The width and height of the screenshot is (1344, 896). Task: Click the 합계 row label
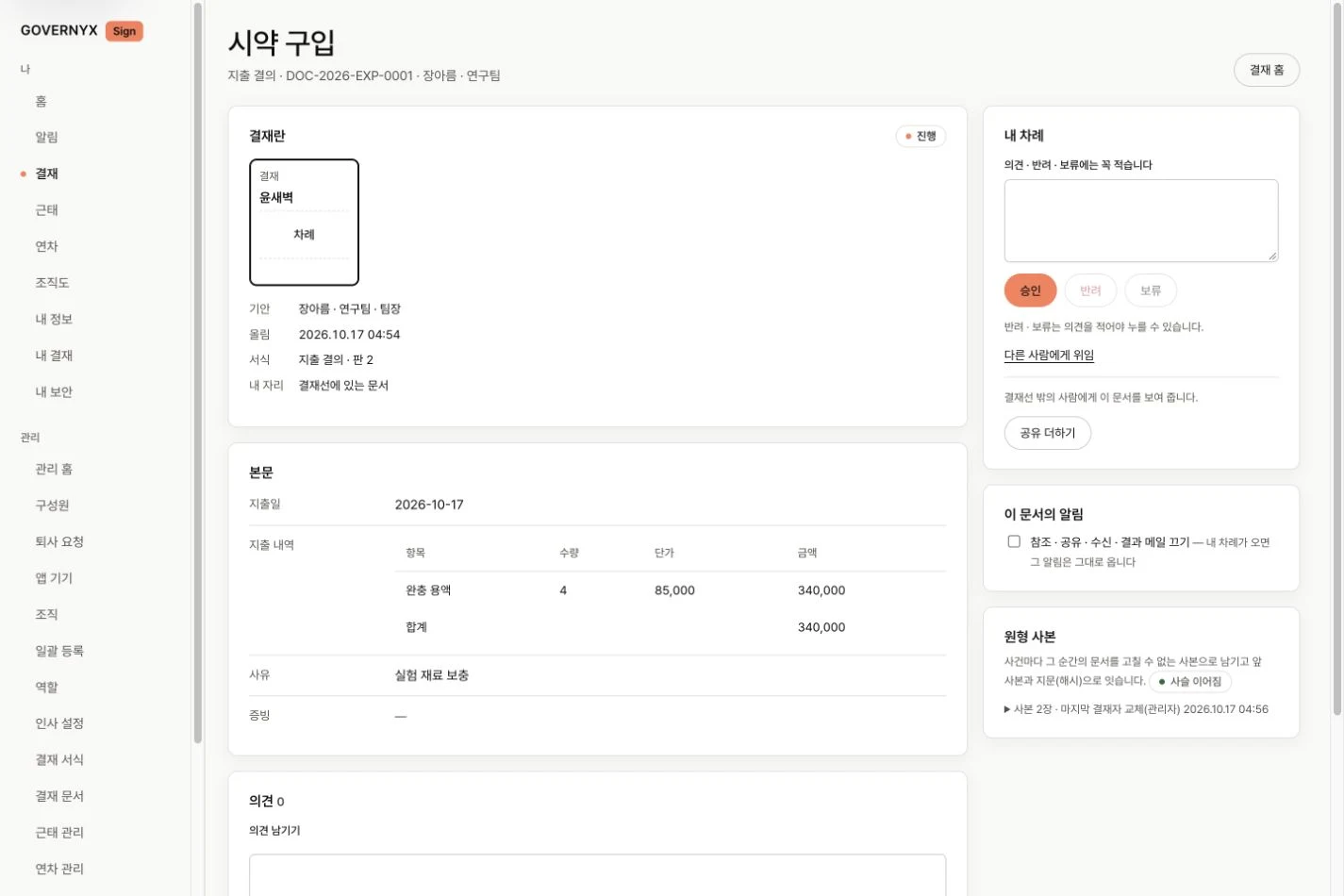[x=416, y=627]
